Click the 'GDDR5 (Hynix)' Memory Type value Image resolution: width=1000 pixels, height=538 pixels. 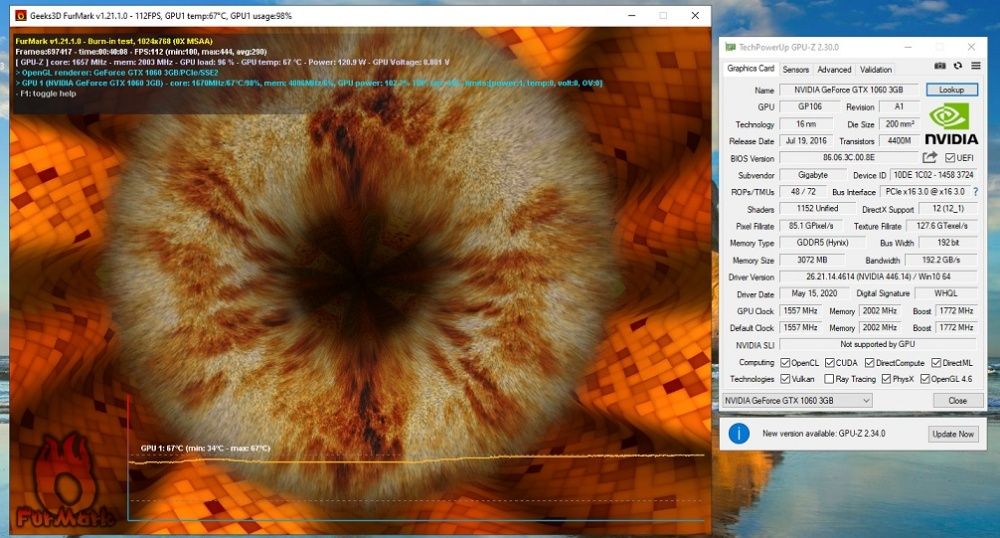pyautogui.click(x=822, y=243)
